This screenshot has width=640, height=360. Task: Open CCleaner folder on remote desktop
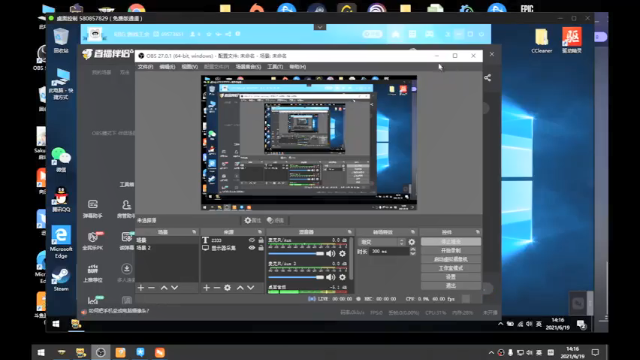542,41
